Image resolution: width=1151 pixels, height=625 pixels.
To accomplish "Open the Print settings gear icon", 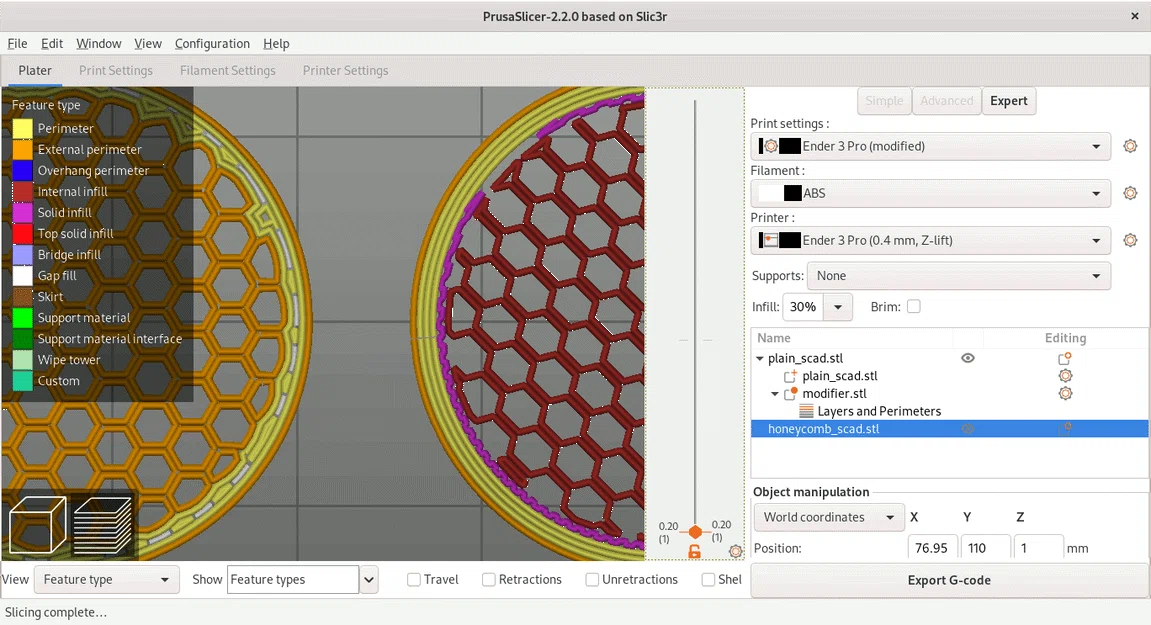I will [x=1130, y=146].
